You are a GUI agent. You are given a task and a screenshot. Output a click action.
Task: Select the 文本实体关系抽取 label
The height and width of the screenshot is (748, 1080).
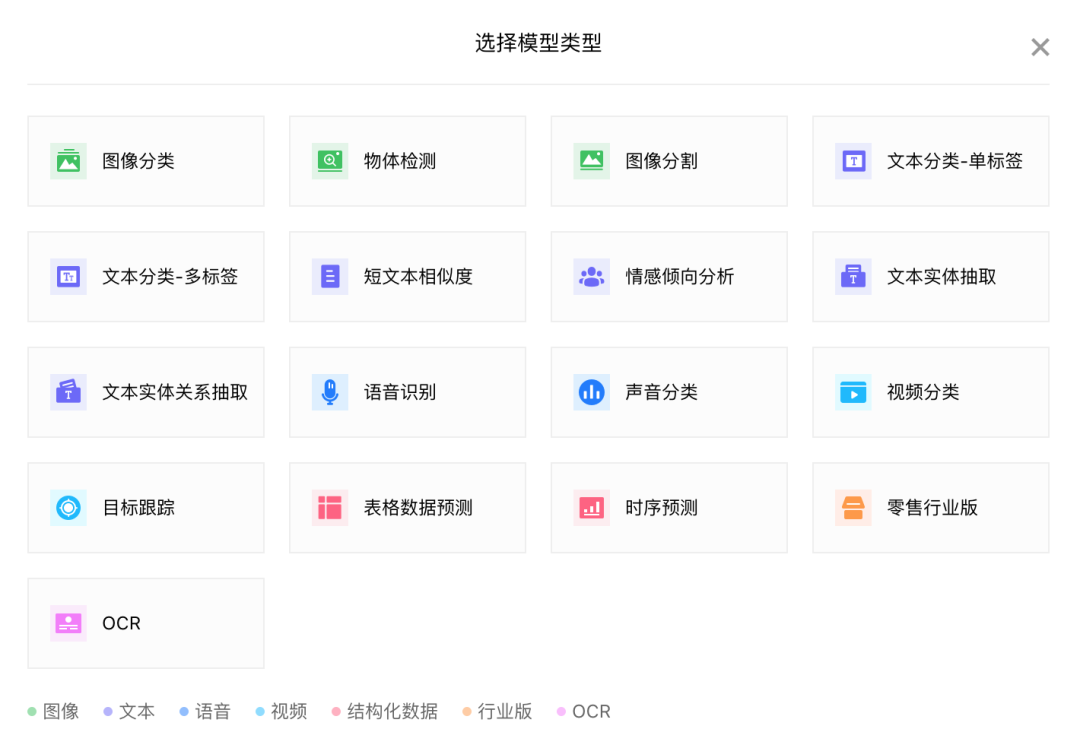[175, 393]
